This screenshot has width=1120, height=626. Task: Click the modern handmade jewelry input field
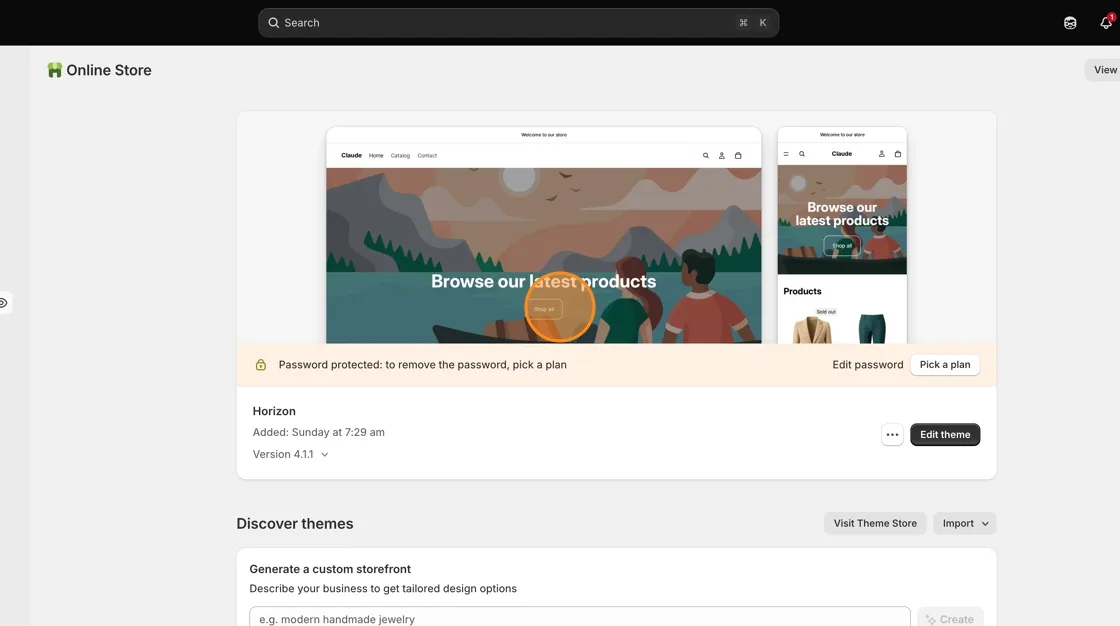coord(579,617)
